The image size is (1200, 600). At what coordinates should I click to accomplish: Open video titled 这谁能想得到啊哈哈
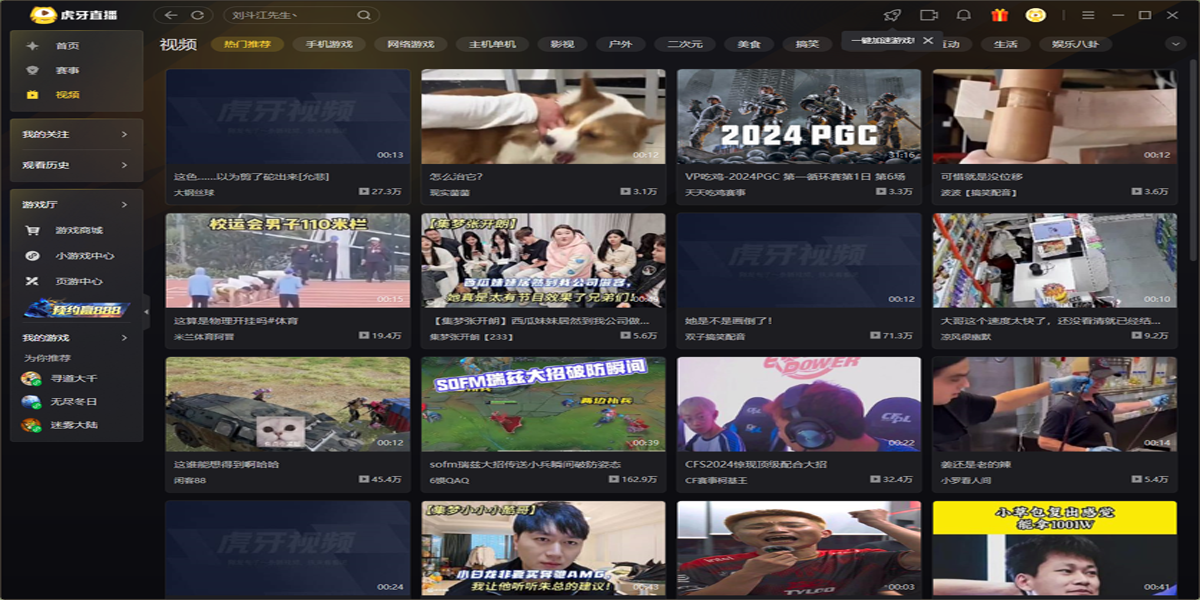click(x=227, y=465)
